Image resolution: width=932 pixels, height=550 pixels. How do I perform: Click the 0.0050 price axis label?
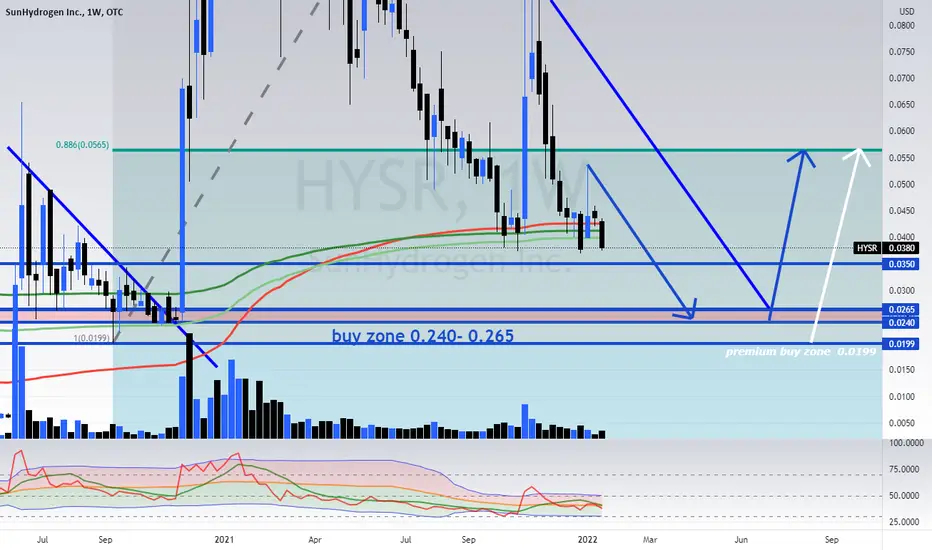[902, 423]
